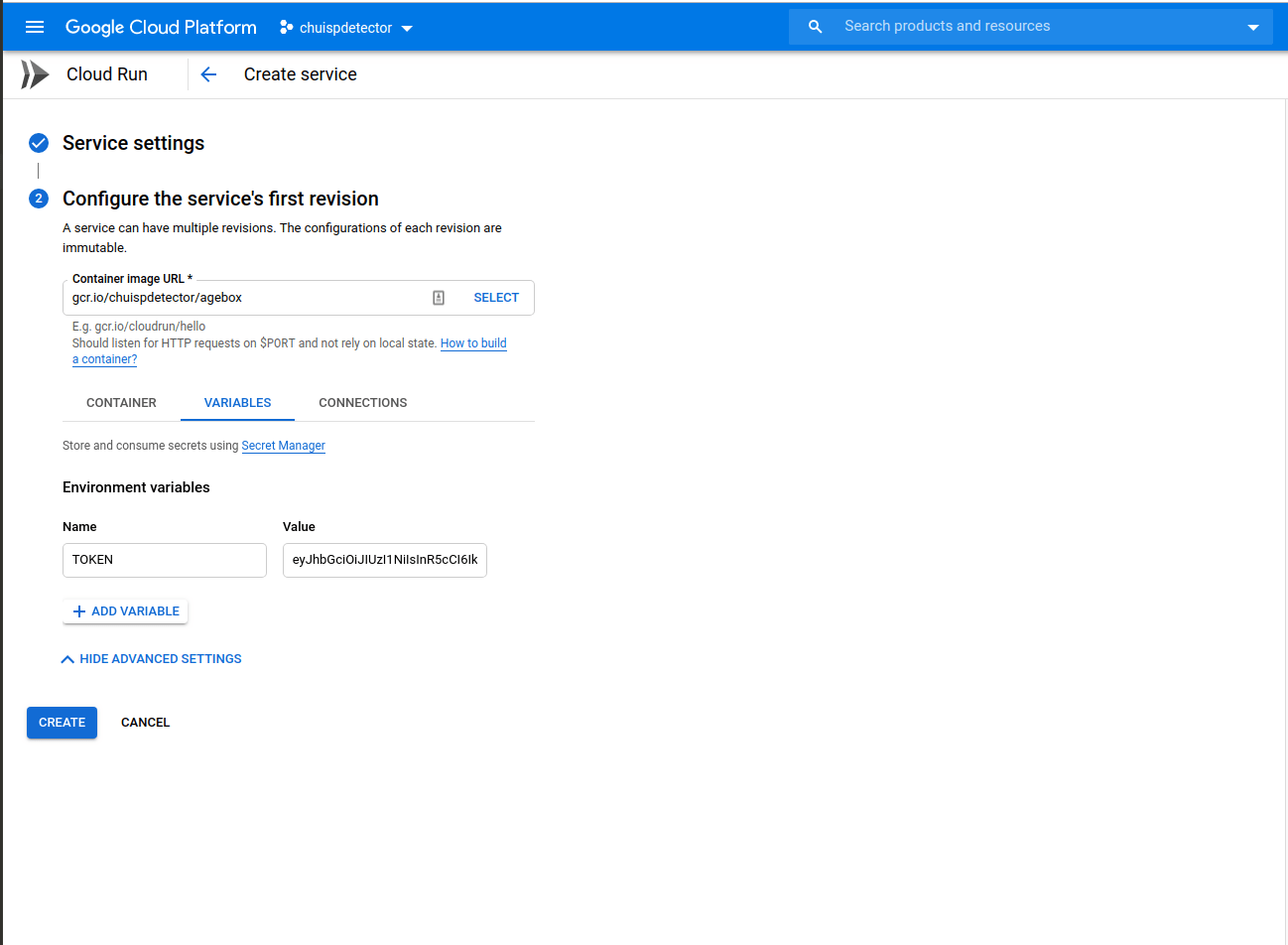Open the How to build a container link

[473, 343]
